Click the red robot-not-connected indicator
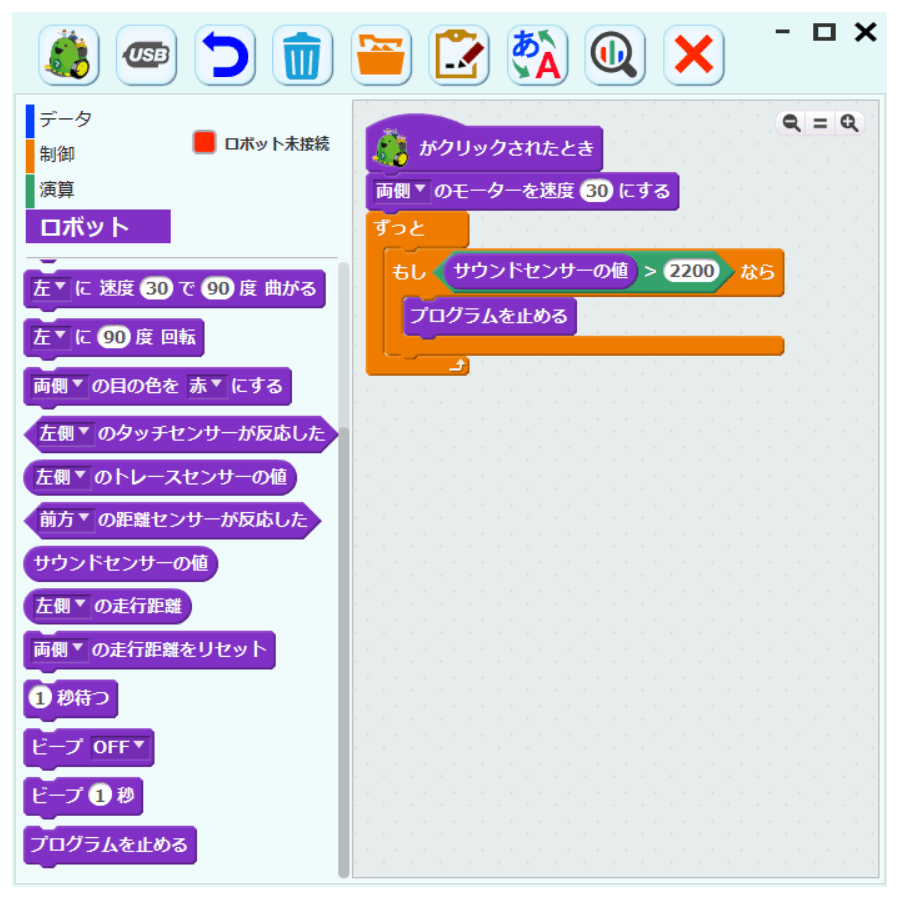This screenshot has width=900, height=900. tap(204, 142)
